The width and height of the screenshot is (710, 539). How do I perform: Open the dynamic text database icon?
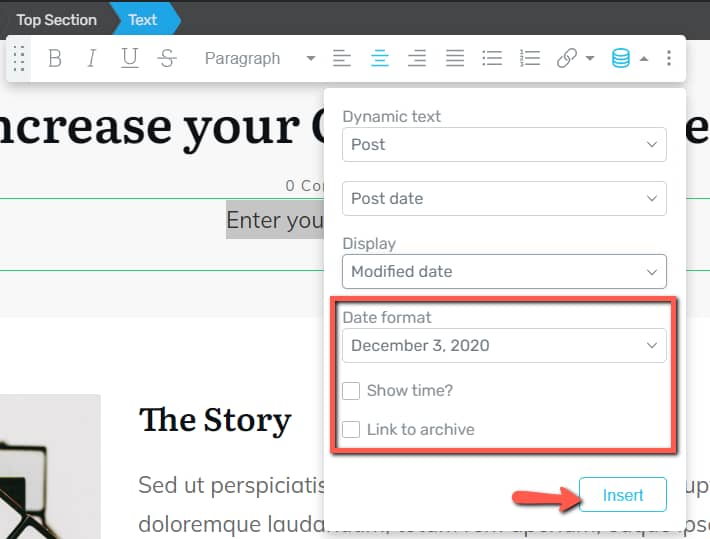pyautogui.click(x=621, y=59)
